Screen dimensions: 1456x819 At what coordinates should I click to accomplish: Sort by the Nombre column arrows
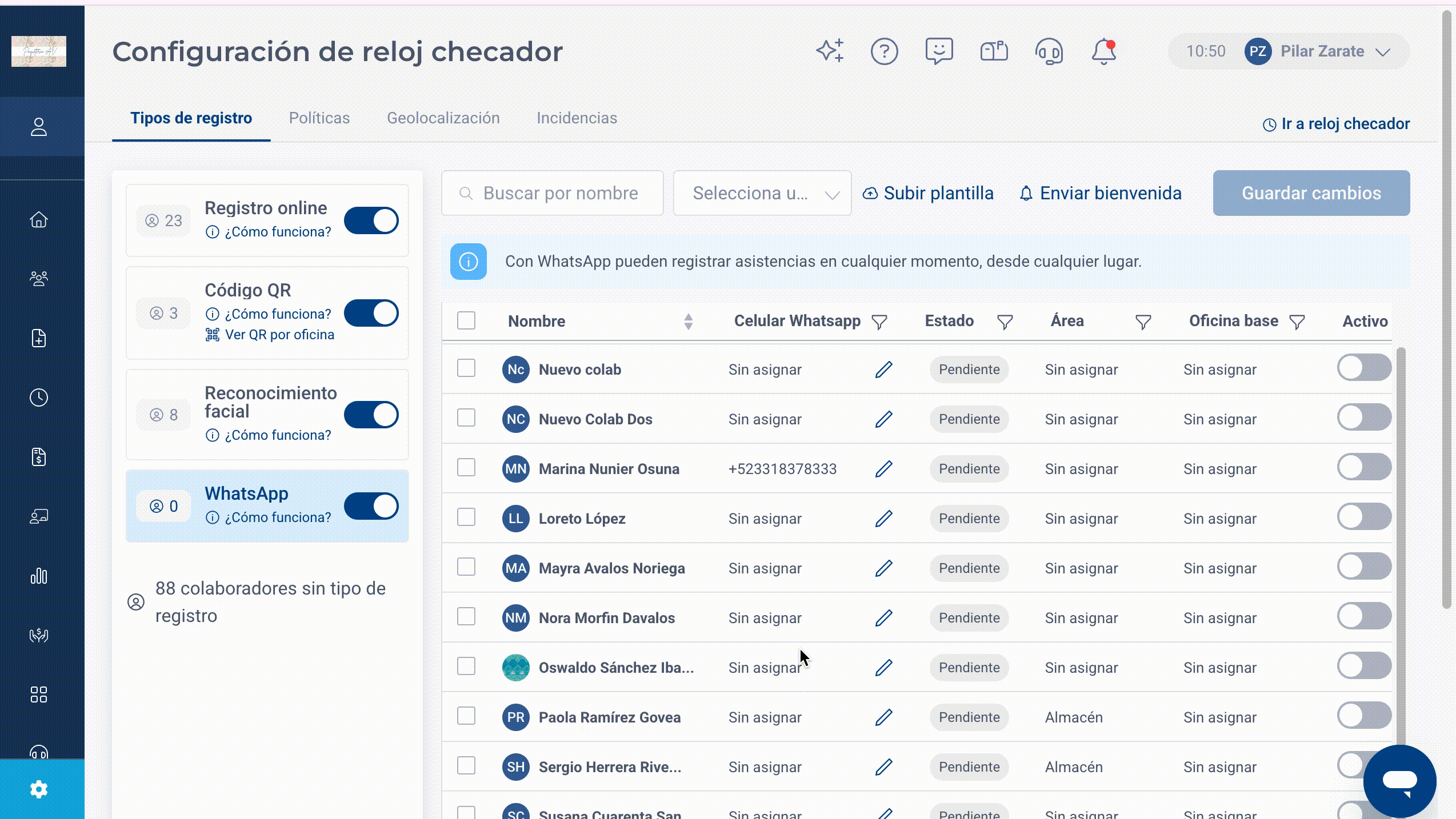[x=689, y=322]
